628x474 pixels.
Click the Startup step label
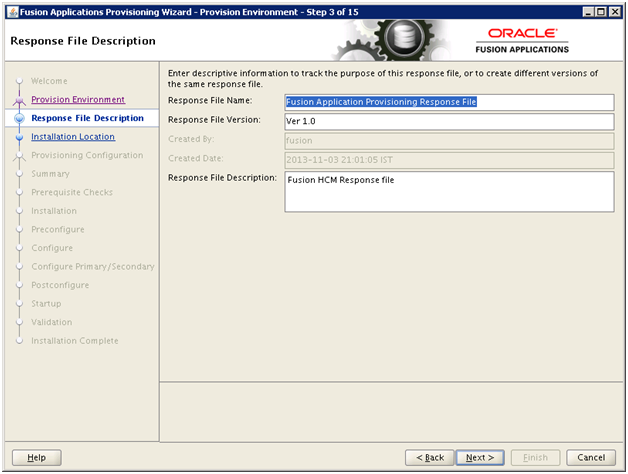pyautogui.click(x=46, y=304)
